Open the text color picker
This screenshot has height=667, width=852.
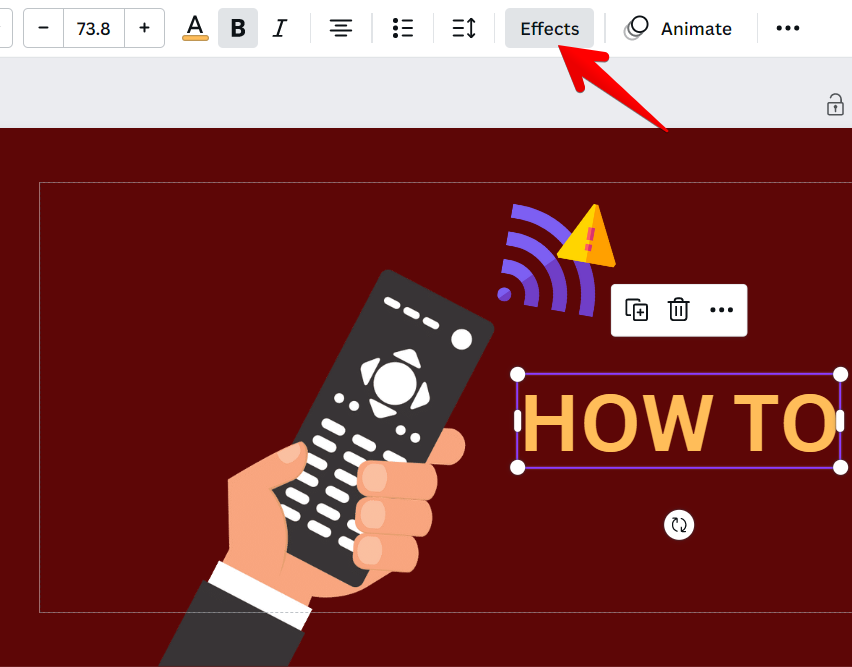point(195,28)
